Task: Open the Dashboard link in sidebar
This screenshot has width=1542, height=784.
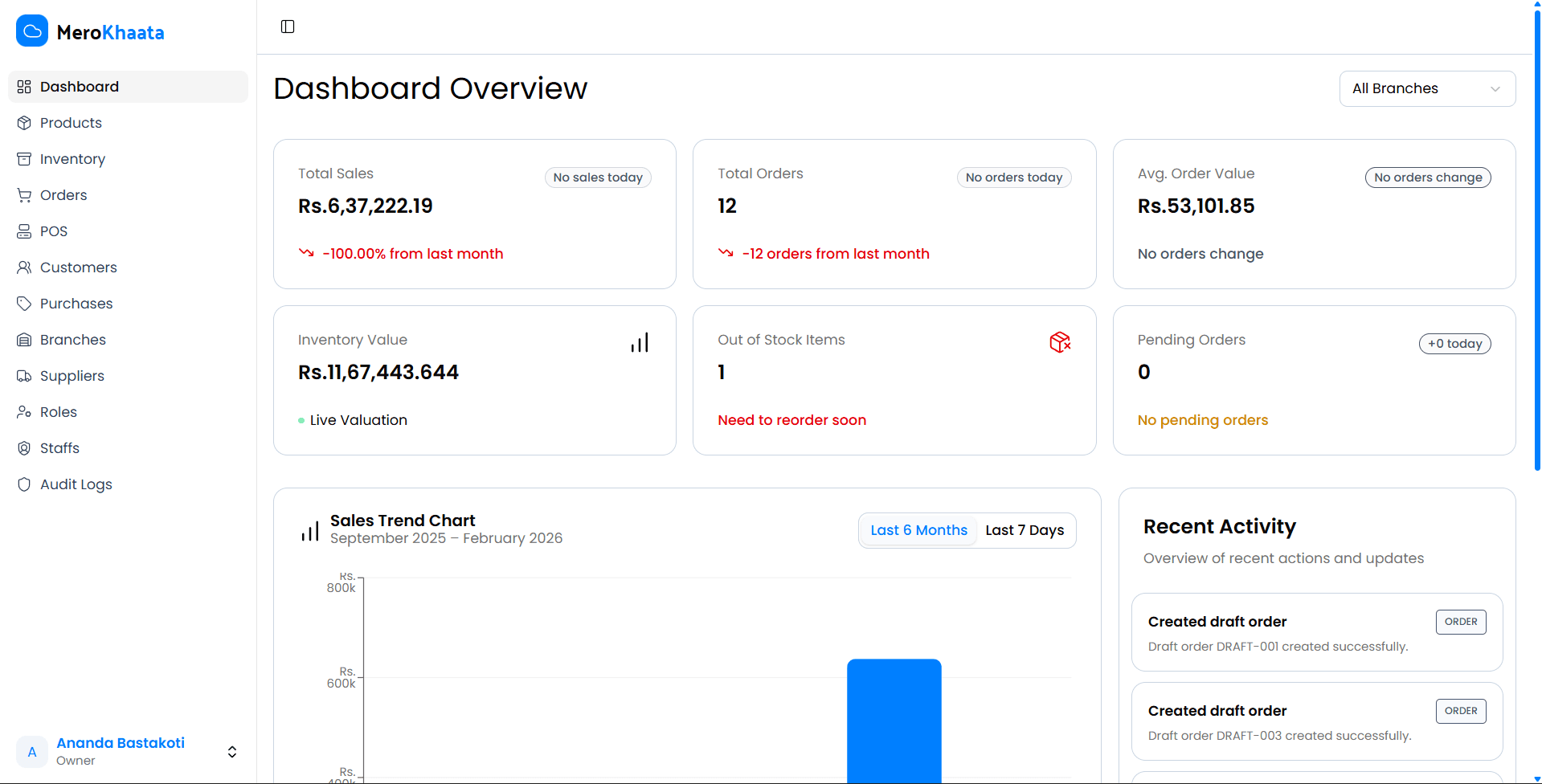Action: point(80,86)
